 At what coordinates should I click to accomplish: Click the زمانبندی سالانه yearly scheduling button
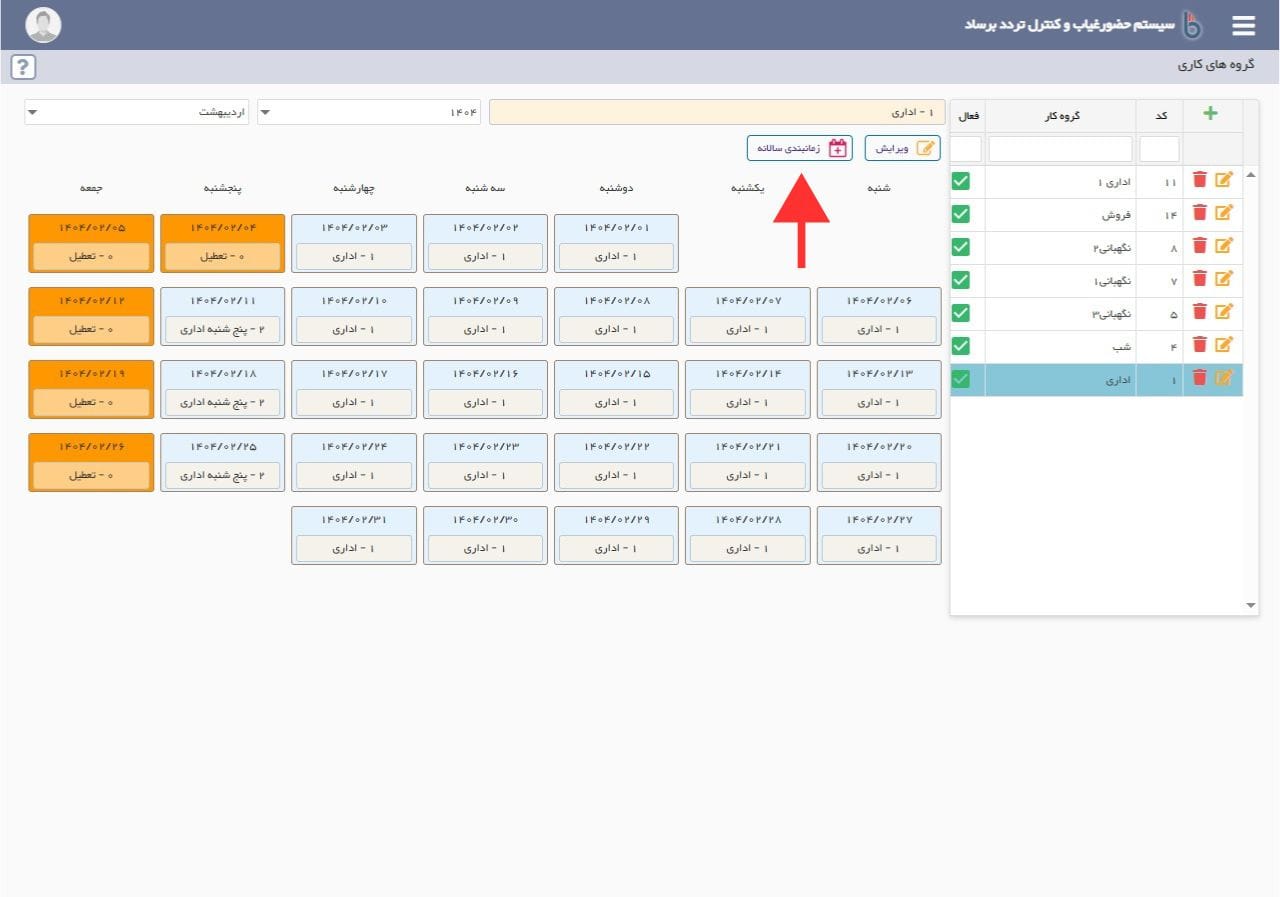click(799, 148)
